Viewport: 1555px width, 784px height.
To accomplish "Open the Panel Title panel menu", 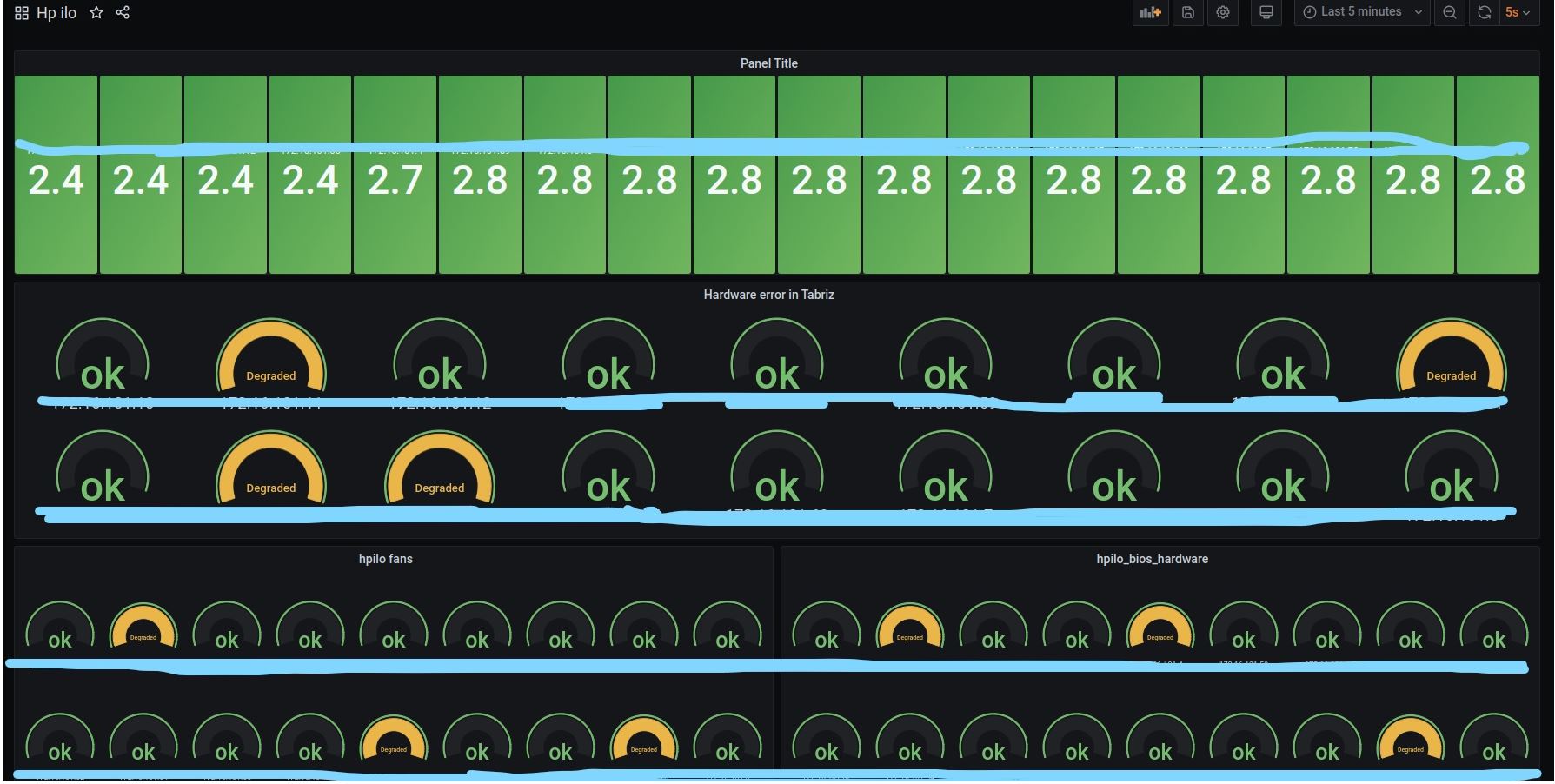I will [768, 63].
